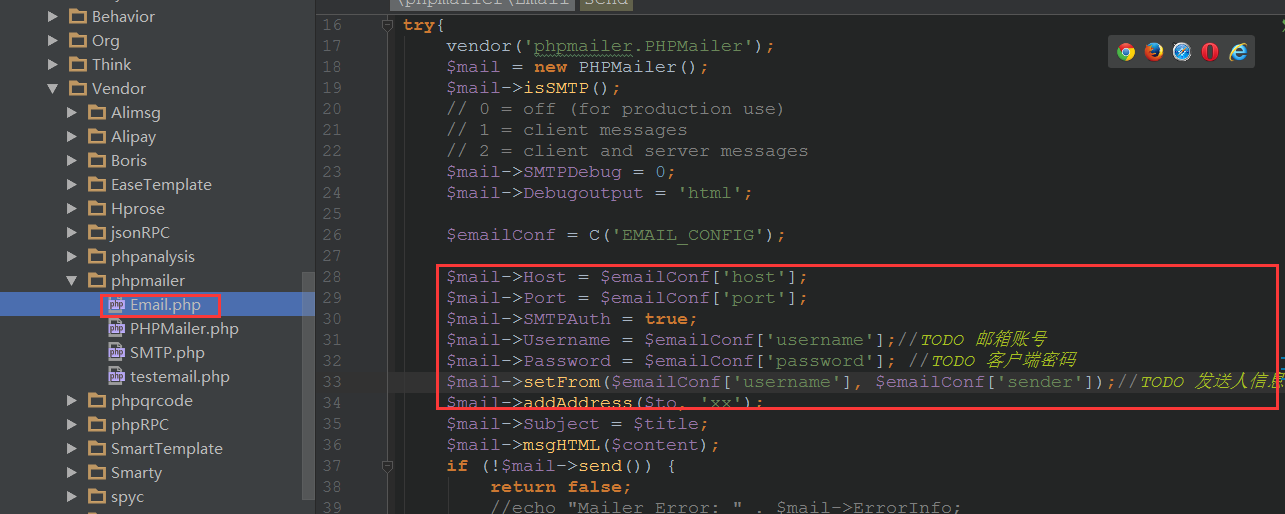Select the send breadcrumb item

[606, 3]
